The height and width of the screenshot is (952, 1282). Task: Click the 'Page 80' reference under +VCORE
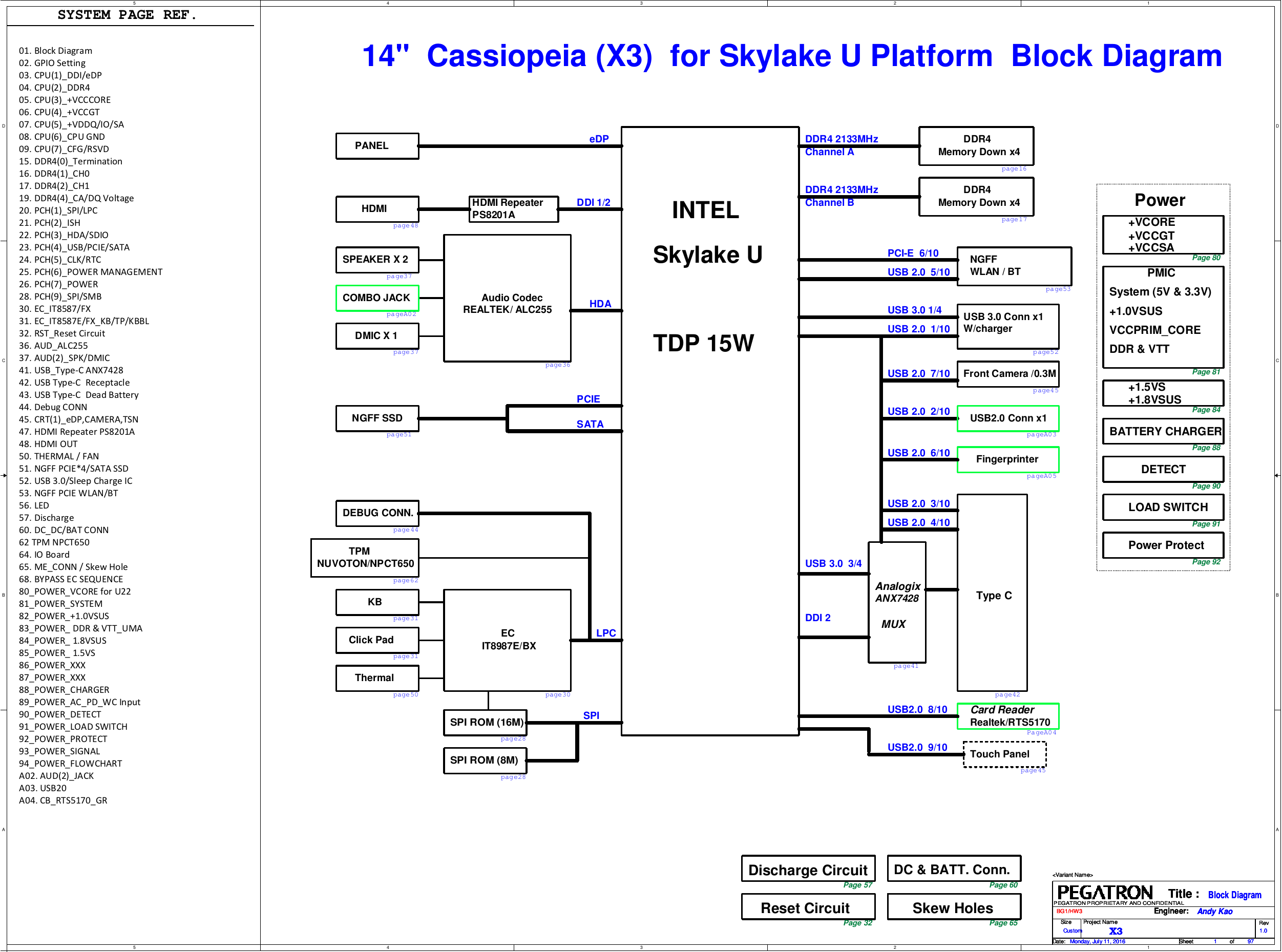coord(1206,258)
